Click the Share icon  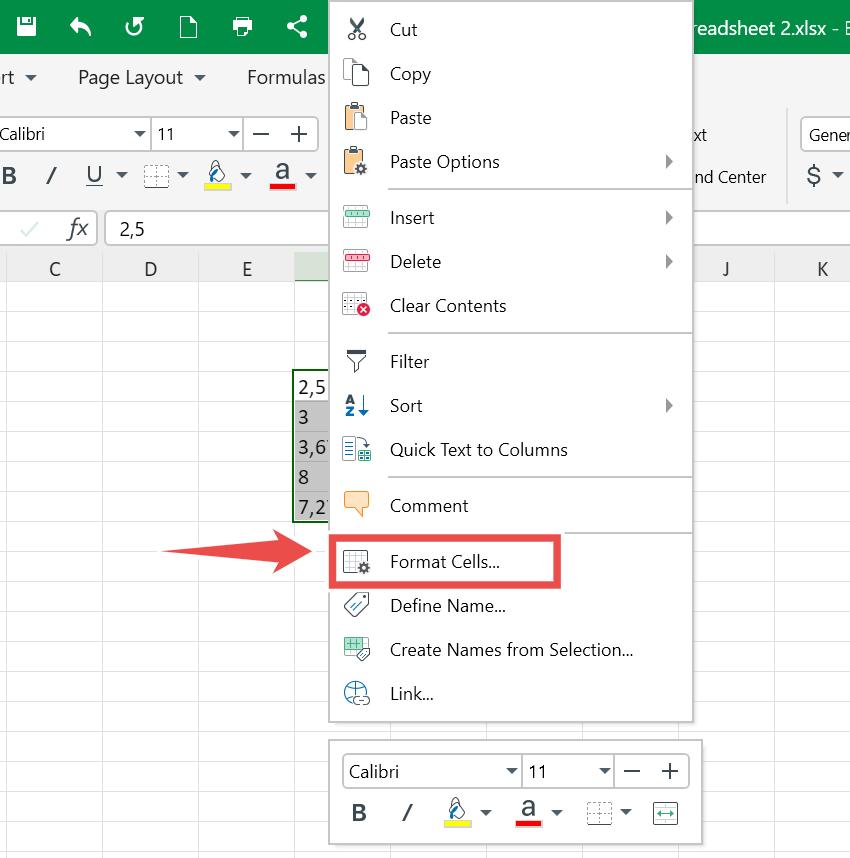coord(297,26)
